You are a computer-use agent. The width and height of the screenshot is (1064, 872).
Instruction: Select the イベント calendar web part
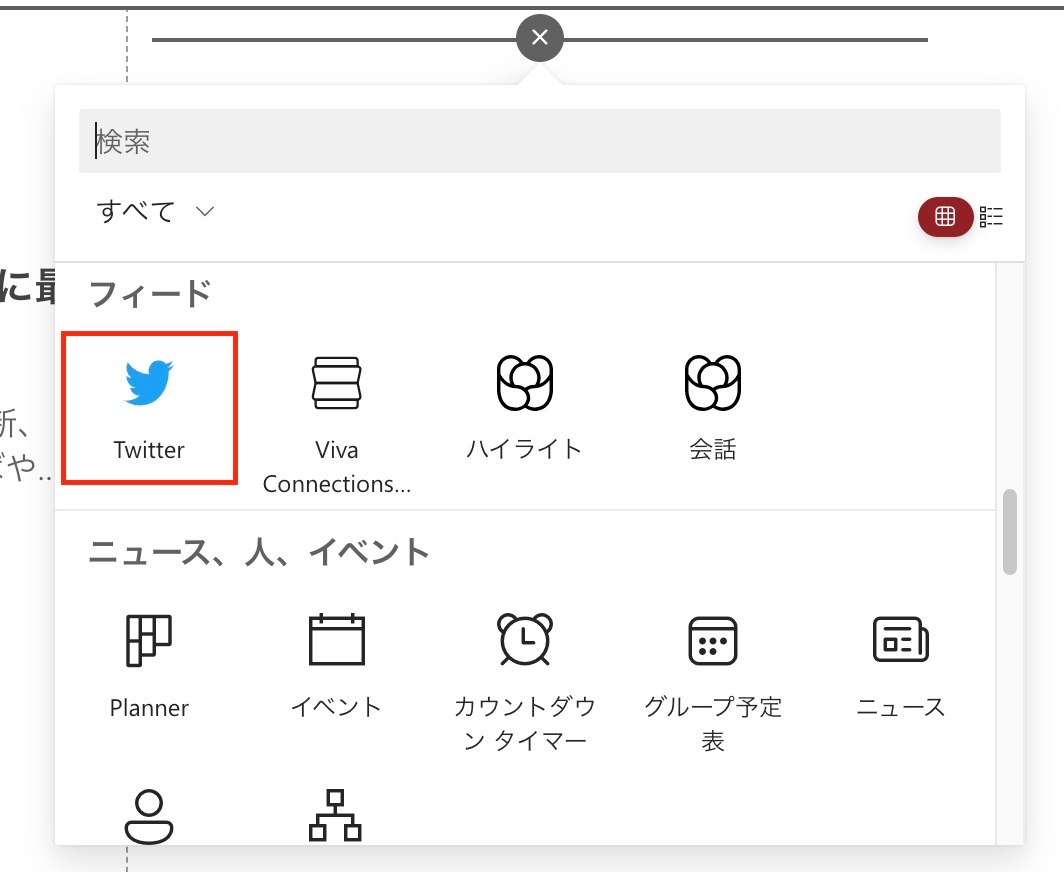click(x=337, y=666)
